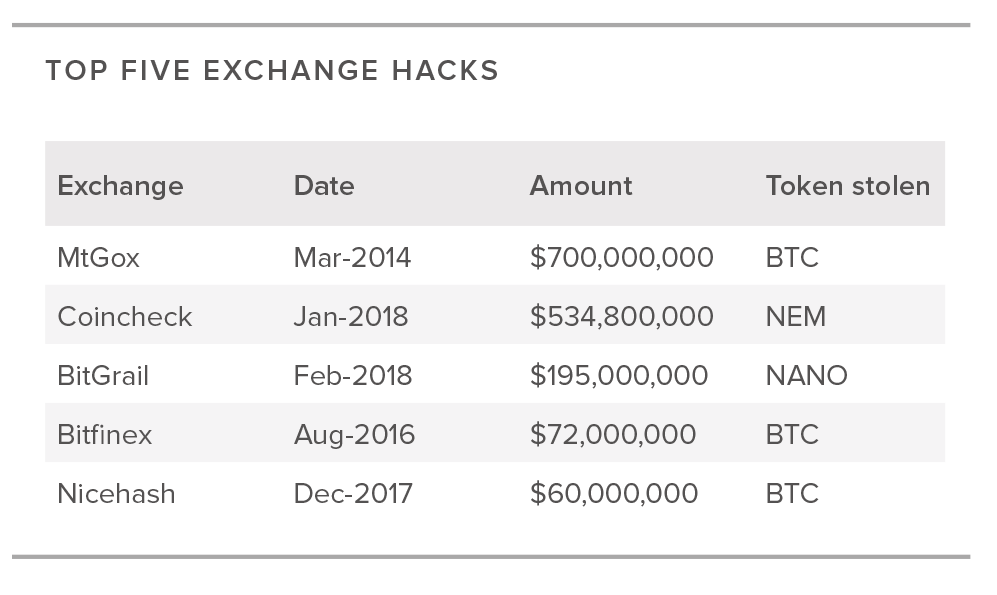This screenshot has height=595, width=997.
Task: Click the Mar-2014 date cell
Action: point(352,258)
